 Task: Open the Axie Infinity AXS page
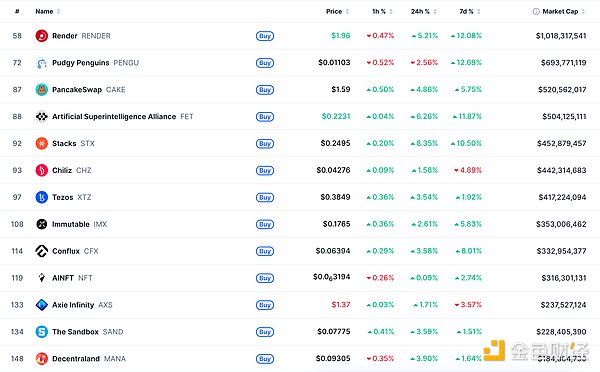coord(82,305)
